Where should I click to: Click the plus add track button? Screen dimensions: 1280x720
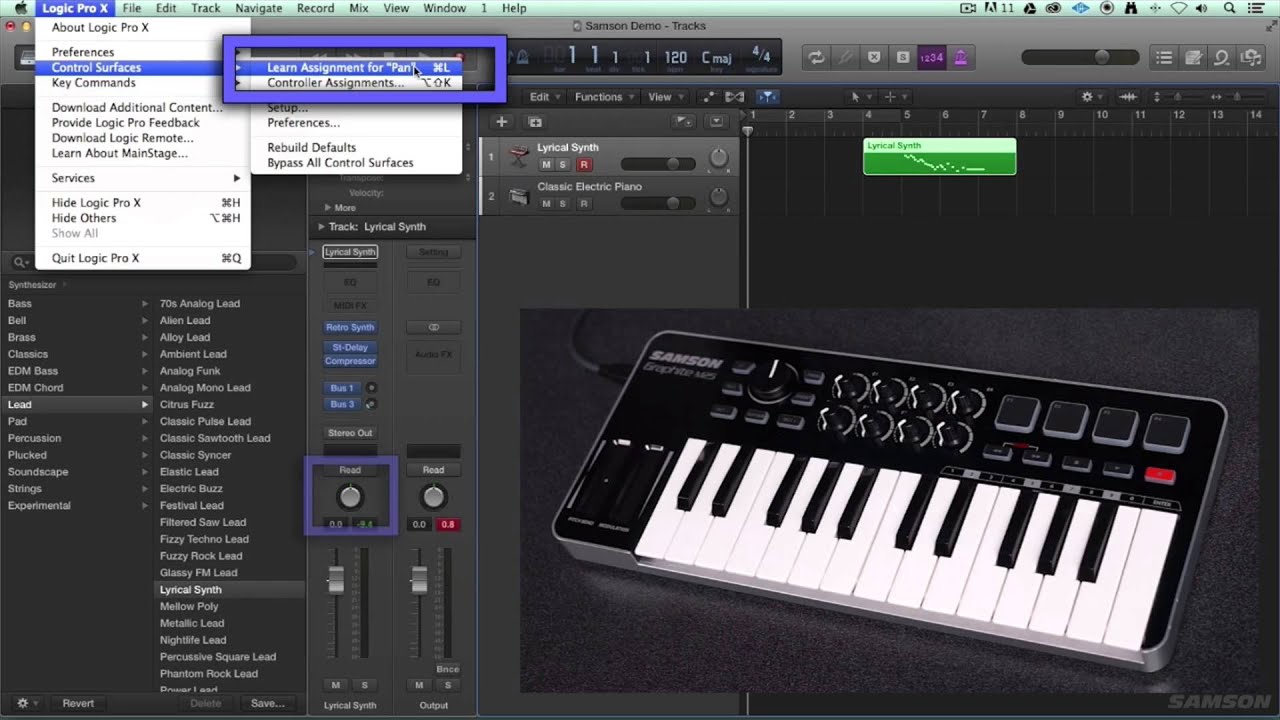coord(502,122)
